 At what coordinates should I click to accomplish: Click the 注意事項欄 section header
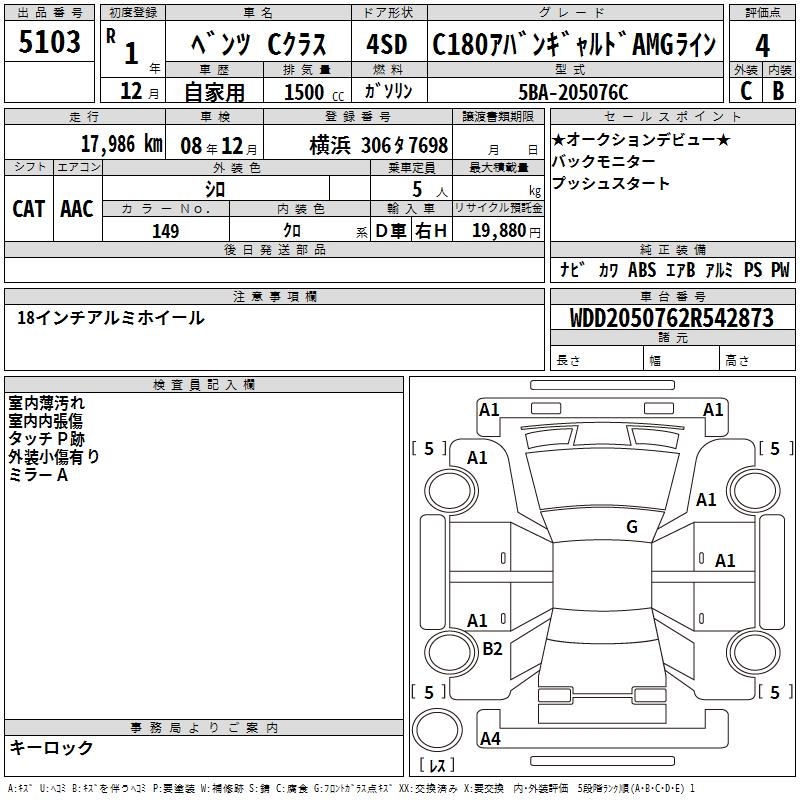click(274, 296)
